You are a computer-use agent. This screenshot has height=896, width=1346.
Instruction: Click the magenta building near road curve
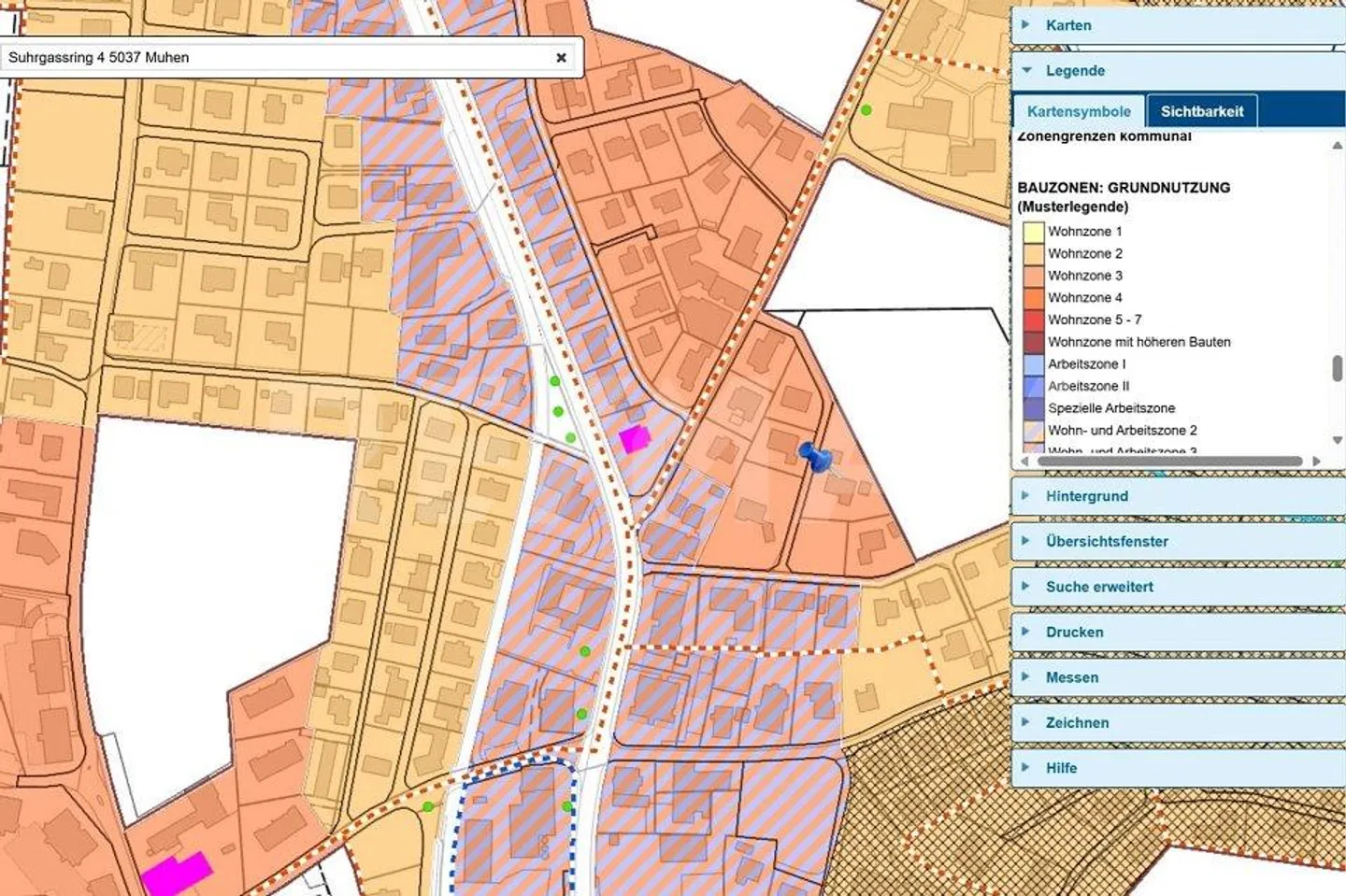point(635,438)
